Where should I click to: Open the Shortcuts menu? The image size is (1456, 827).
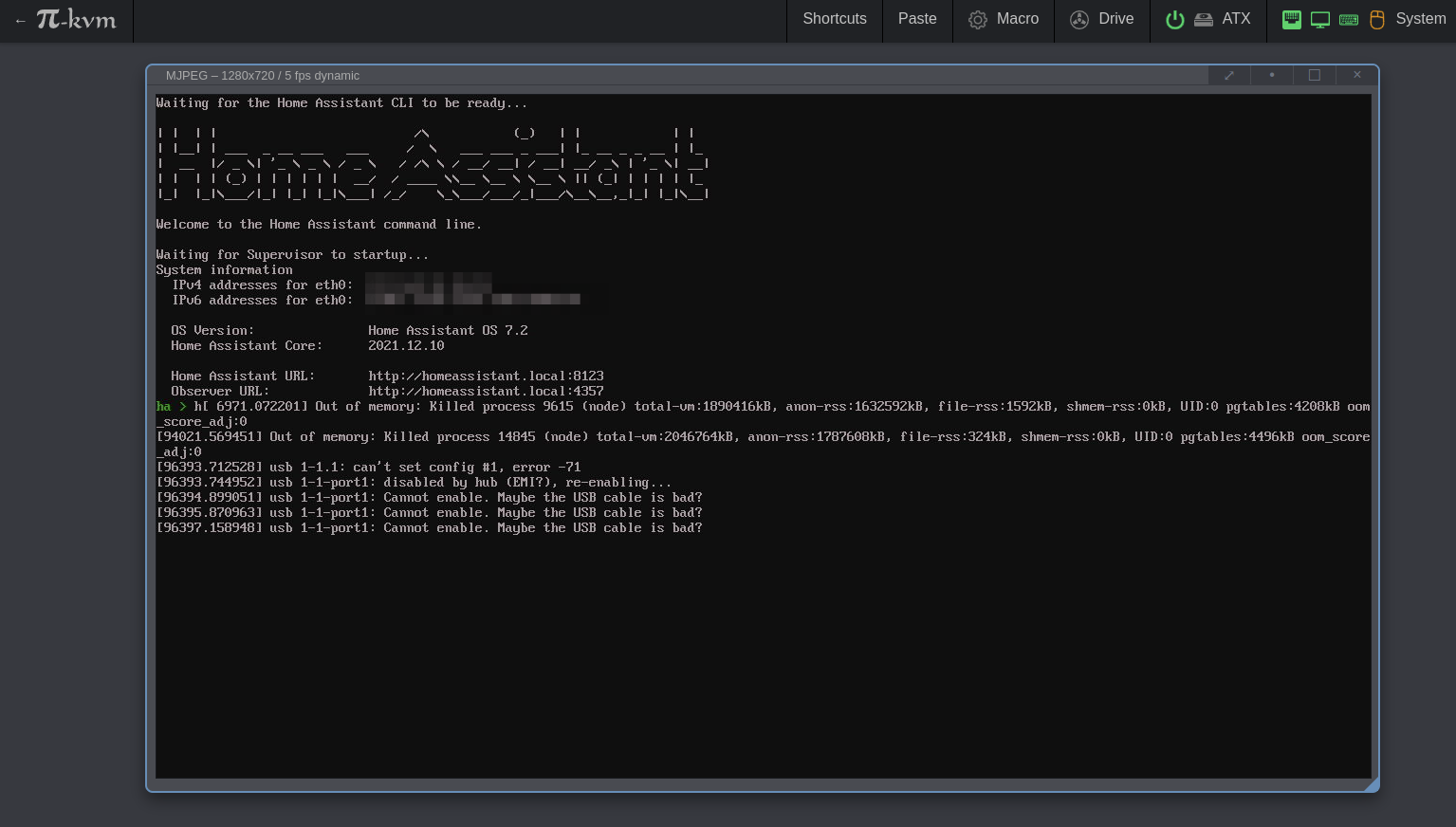pyautogui.click(x=835, y=19)
